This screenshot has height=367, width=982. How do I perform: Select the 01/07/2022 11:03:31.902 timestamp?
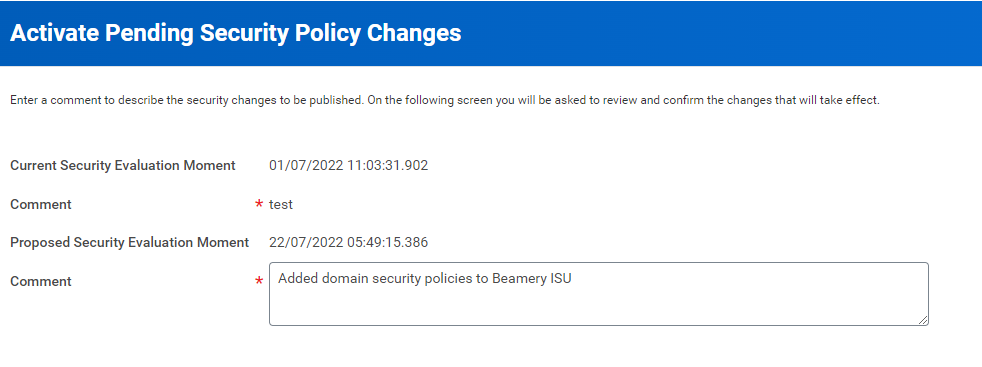pos(349,166)
